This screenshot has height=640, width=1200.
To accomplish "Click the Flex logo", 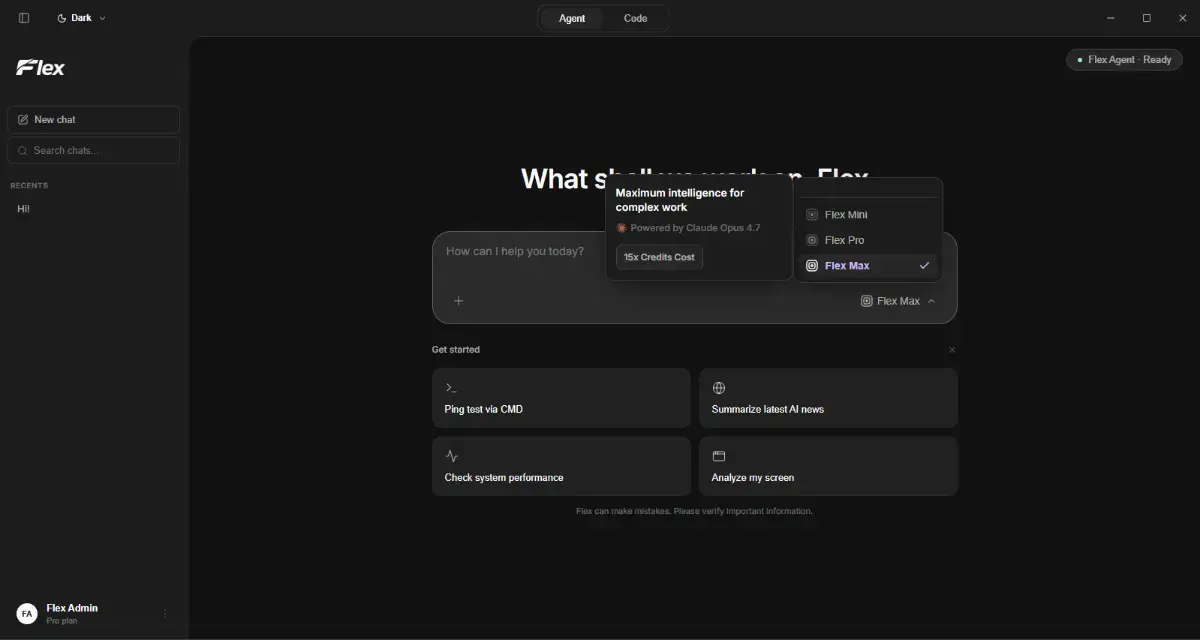I will click(x=40, y=68).
